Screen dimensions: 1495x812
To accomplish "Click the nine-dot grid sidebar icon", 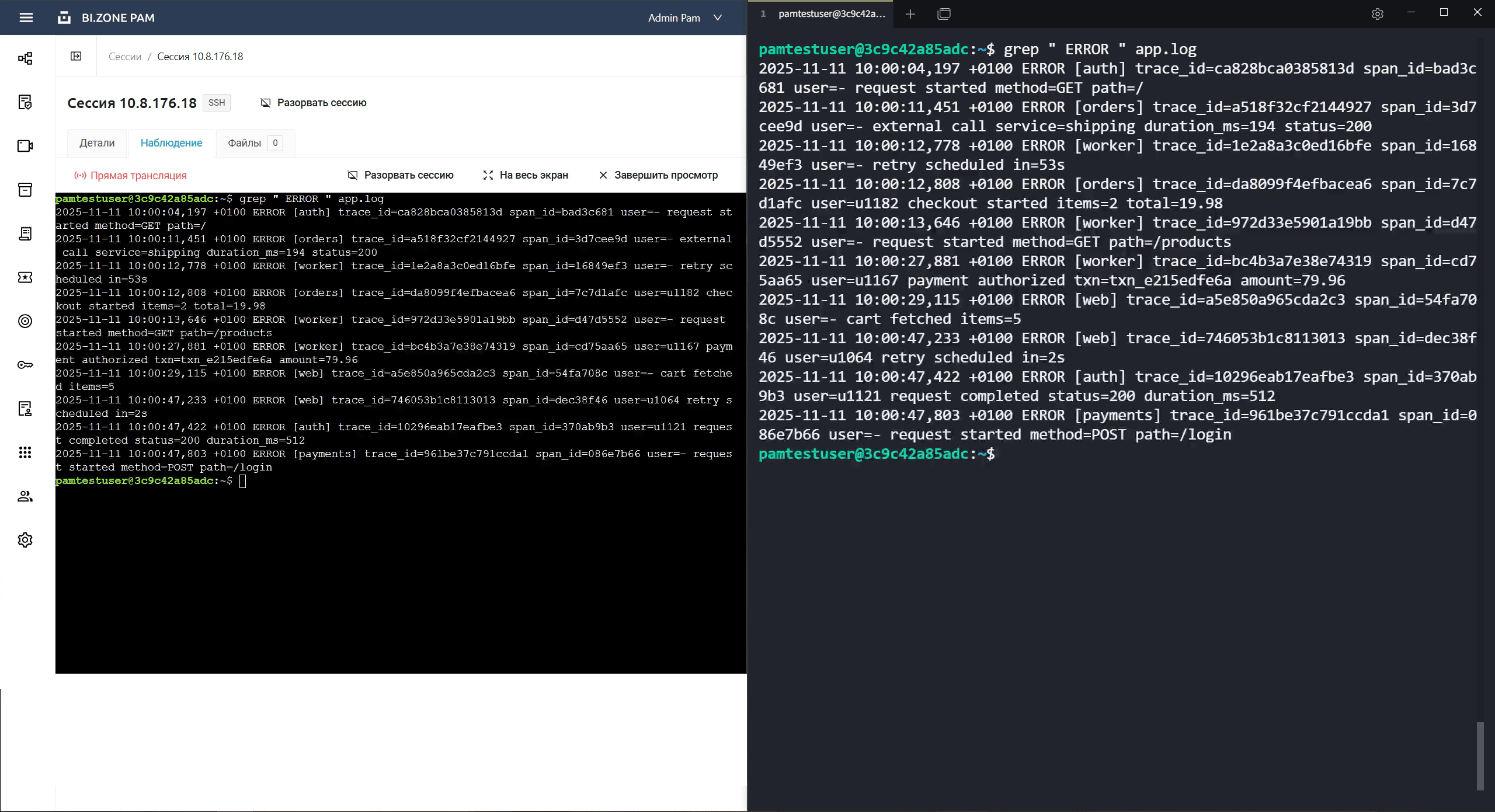I will pyautogui.click(x=25, y=452).
